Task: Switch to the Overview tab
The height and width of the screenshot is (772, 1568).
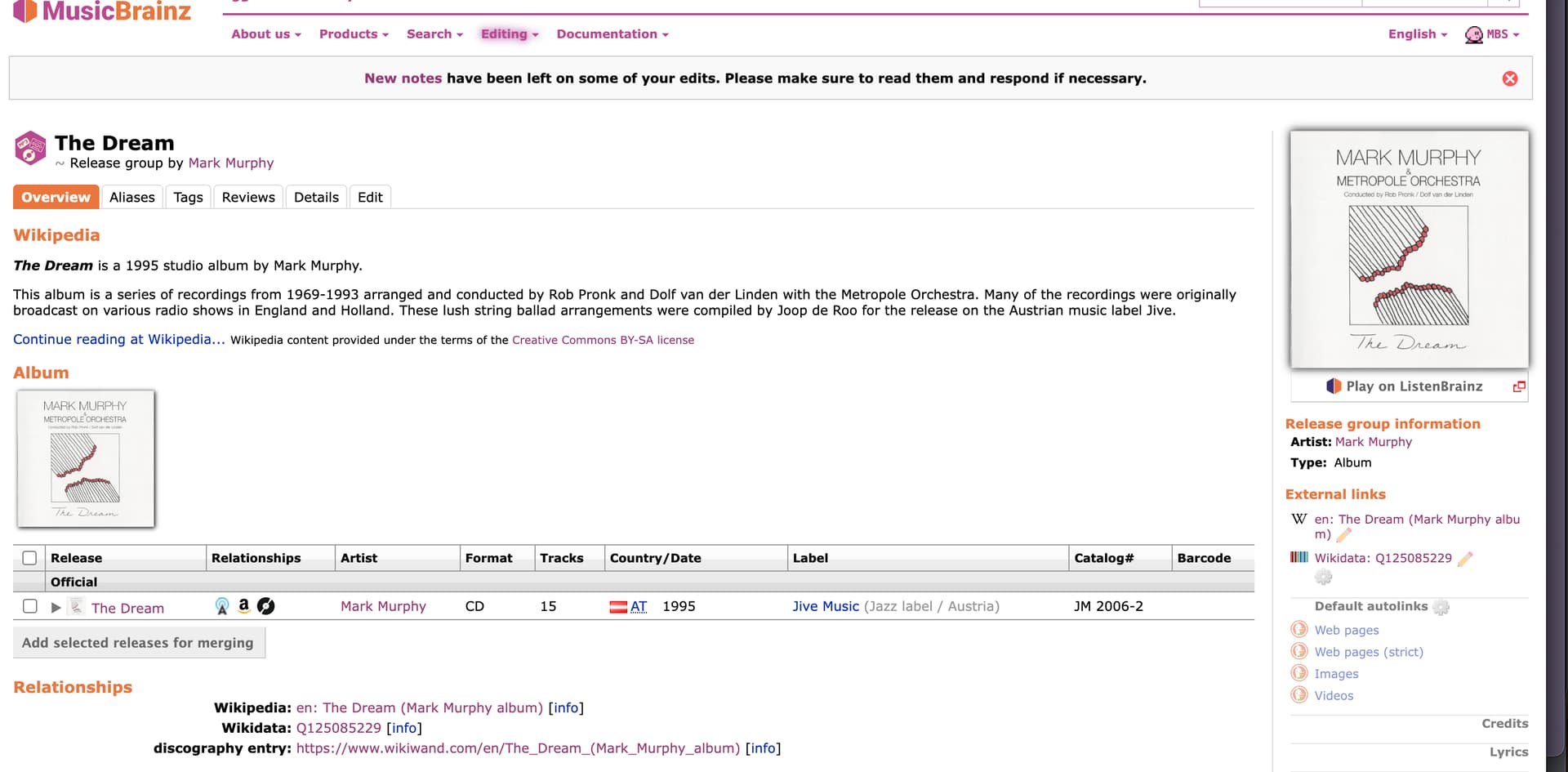Action: point(56,197)
